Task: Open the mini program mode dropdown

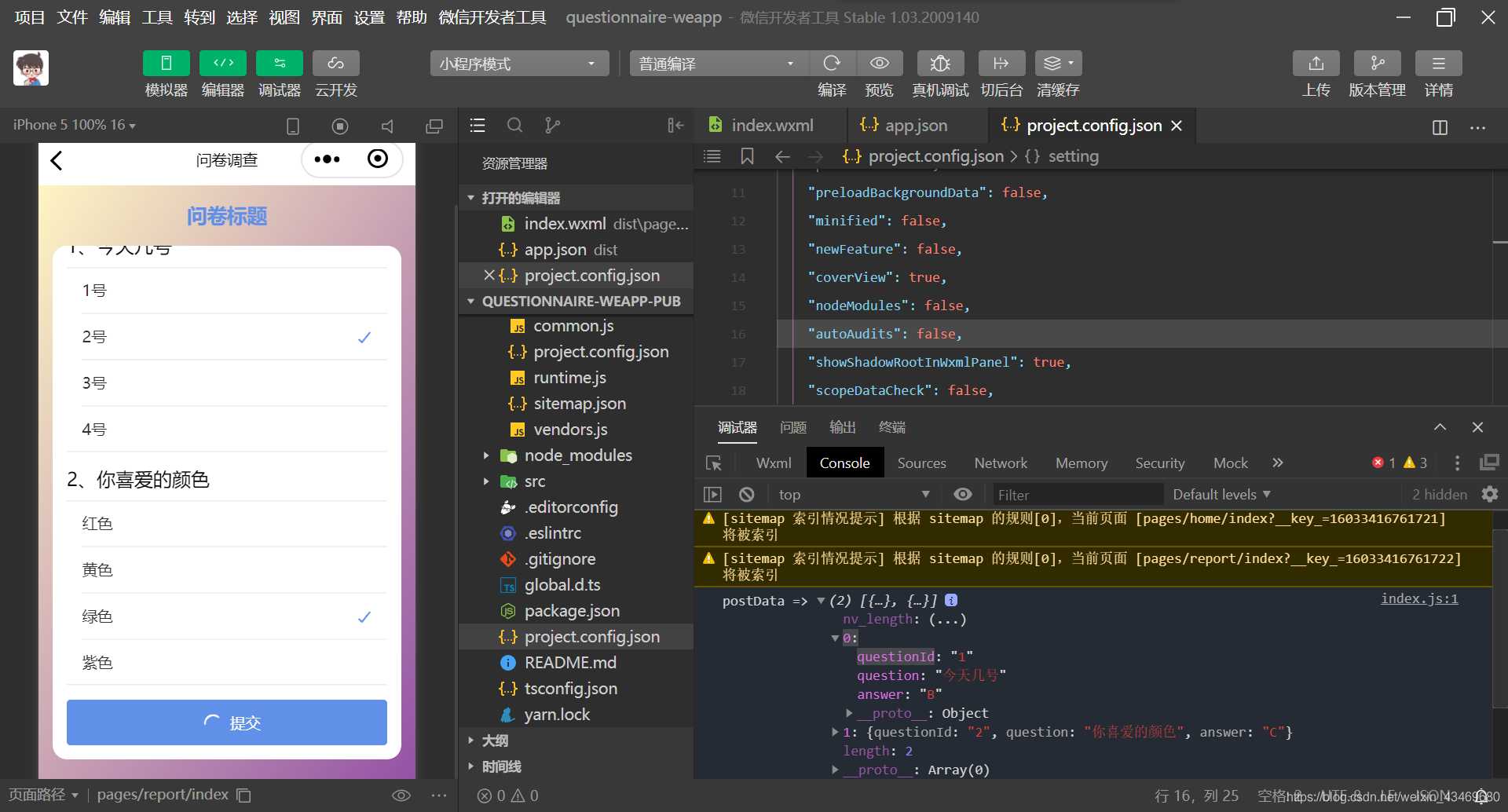Action: [x=519, y=64]
